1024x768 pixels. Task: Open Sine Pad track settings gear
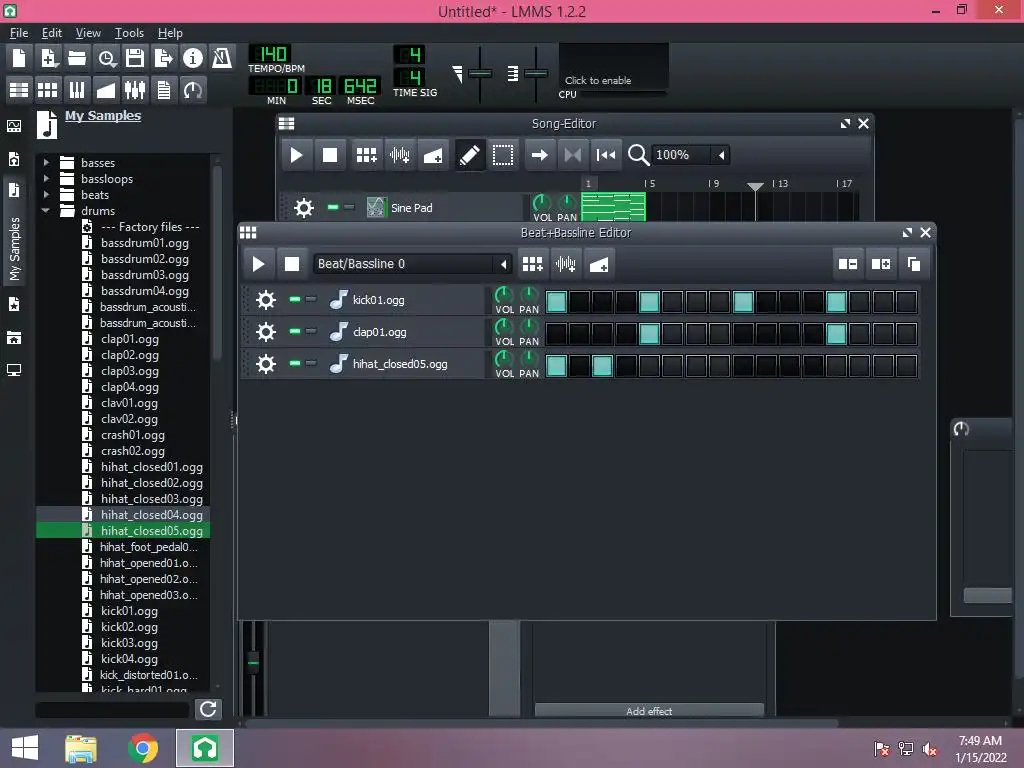[304, 208]
